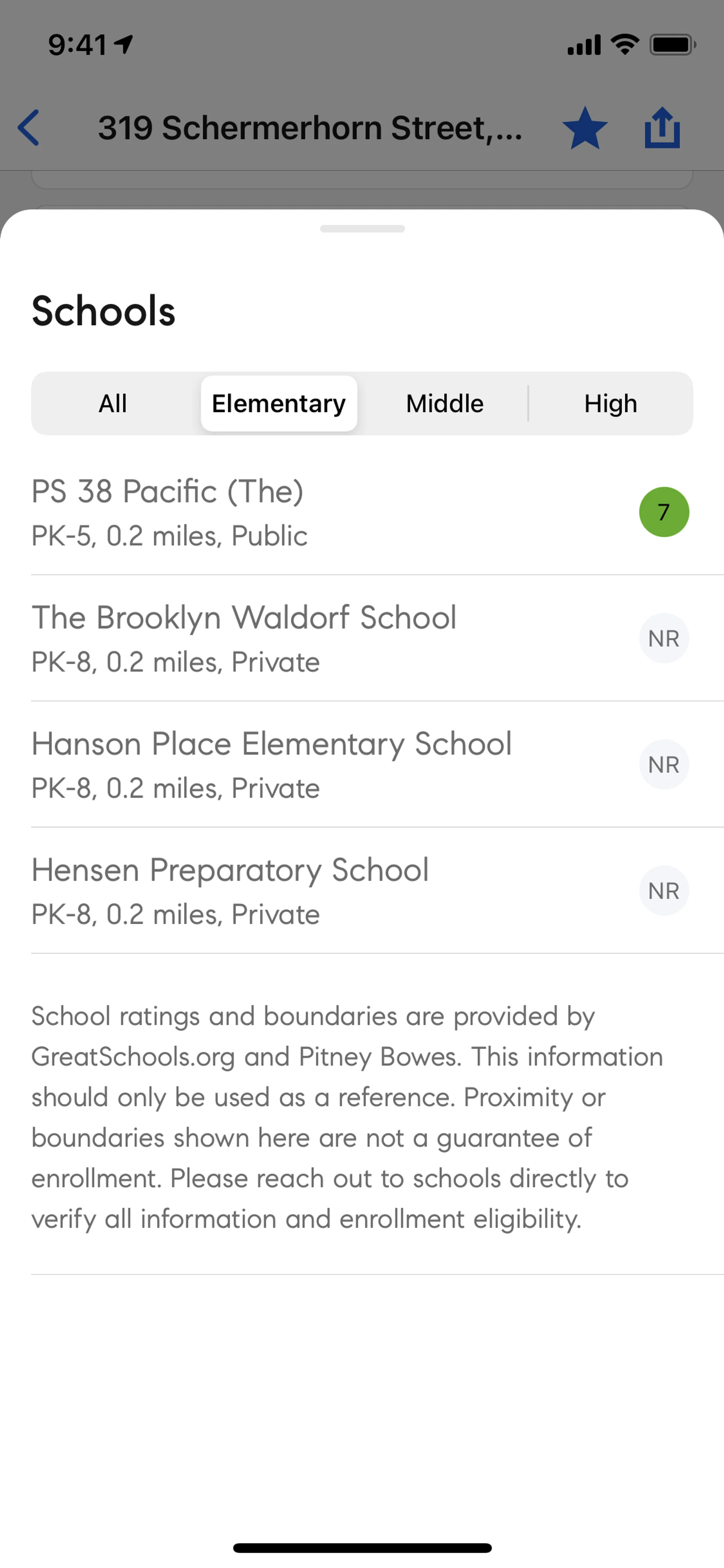Tap the favorite star icon

[585, 128]
